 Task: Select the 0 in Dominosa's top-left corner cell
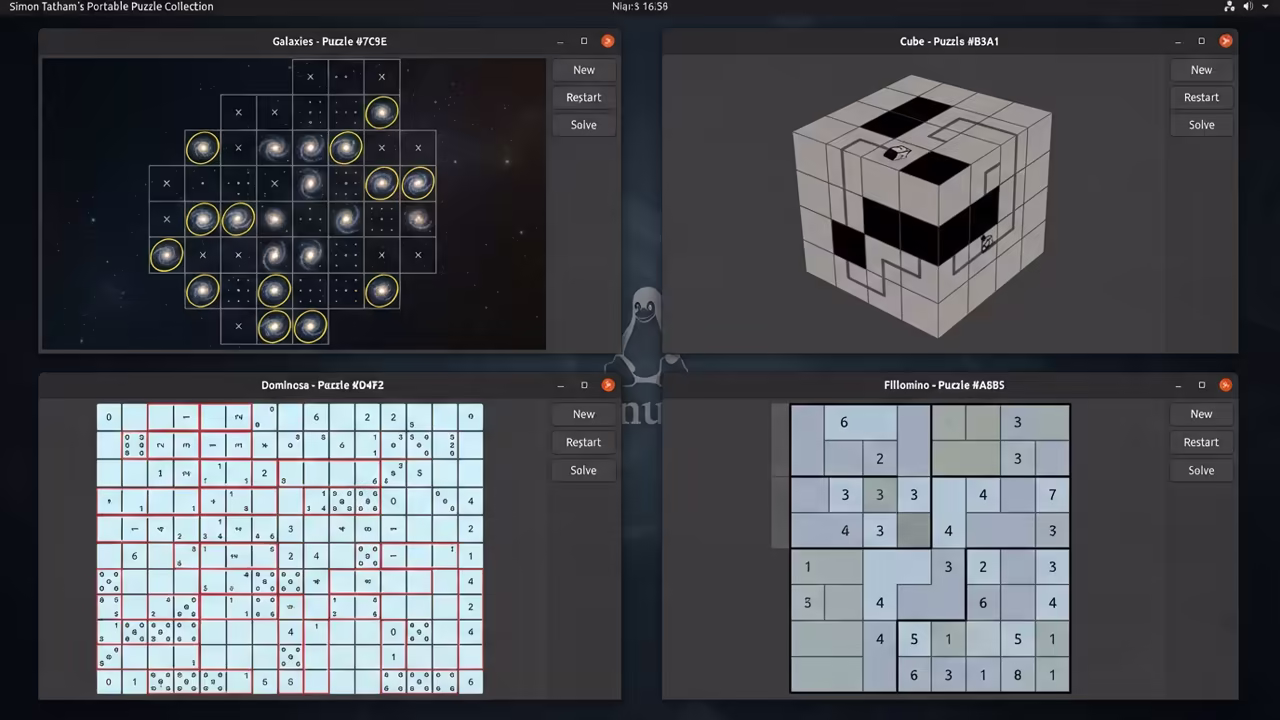(x=109, y=417)
